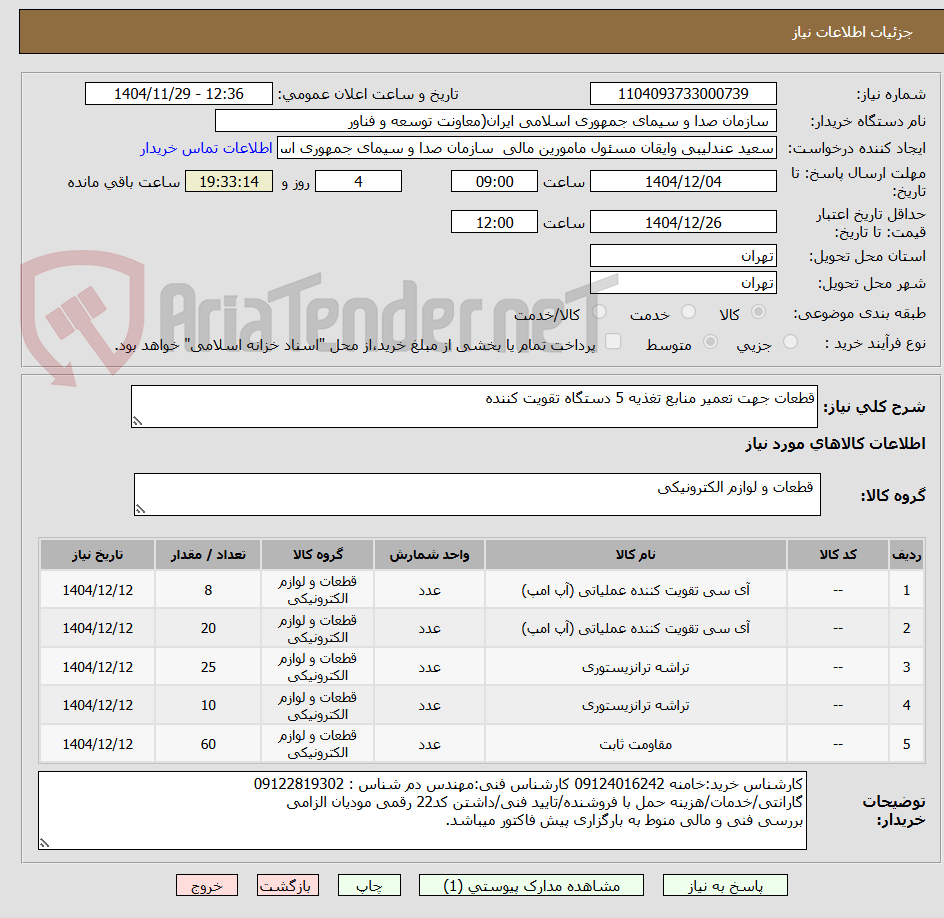Click the نام کالا column header

635,554
